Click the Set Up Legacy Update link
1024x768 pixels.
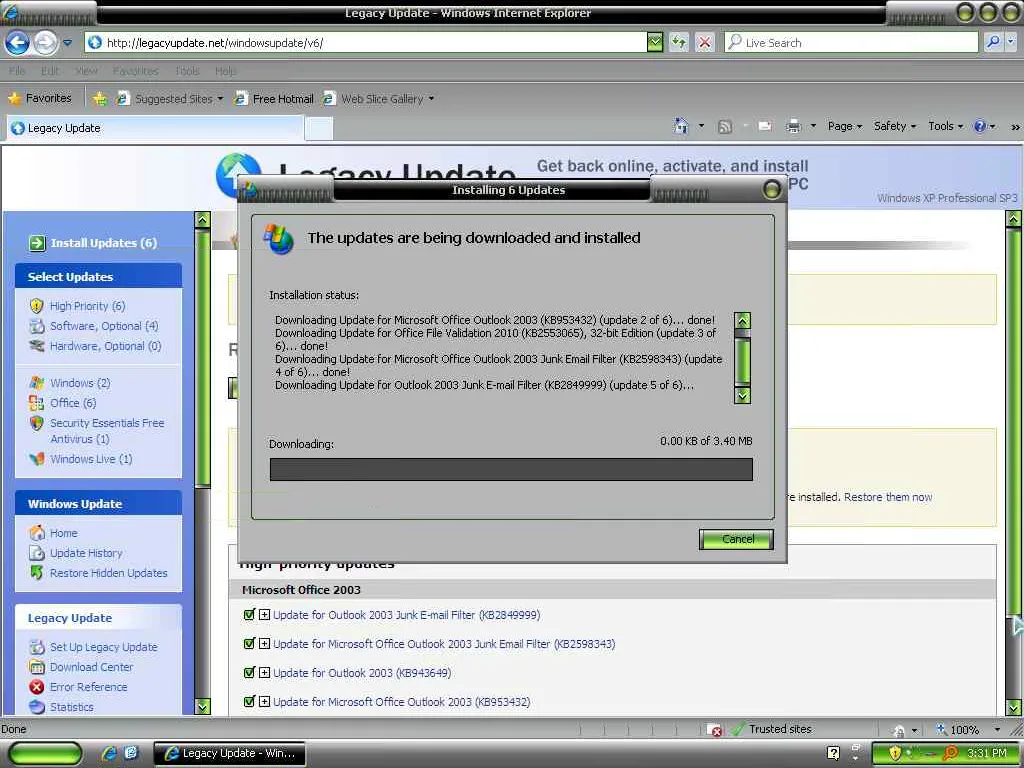(x=103, y=647)
